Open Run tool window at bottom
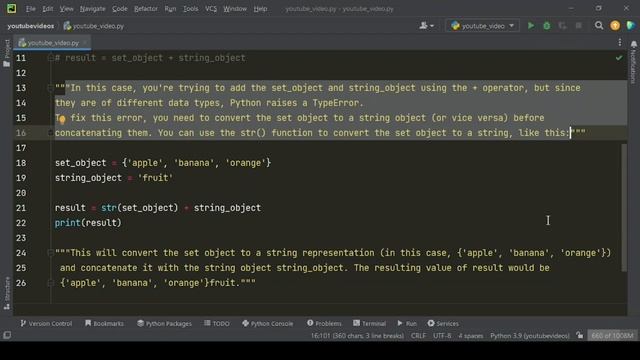Image resolution: width=640 pixels, height=360 pixels. point(407,323)
